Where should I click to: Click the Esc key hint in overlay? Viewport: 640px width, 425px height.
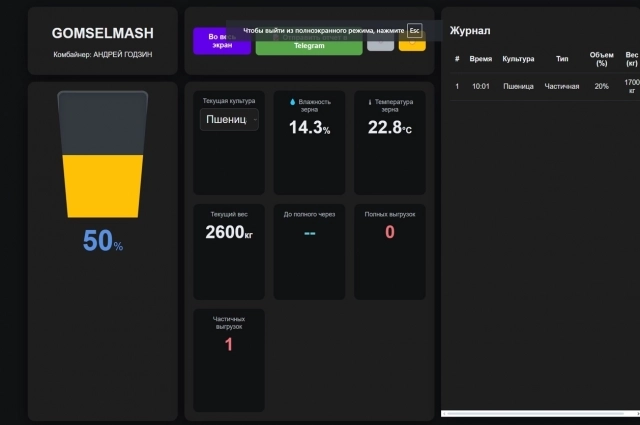point(415,31)
